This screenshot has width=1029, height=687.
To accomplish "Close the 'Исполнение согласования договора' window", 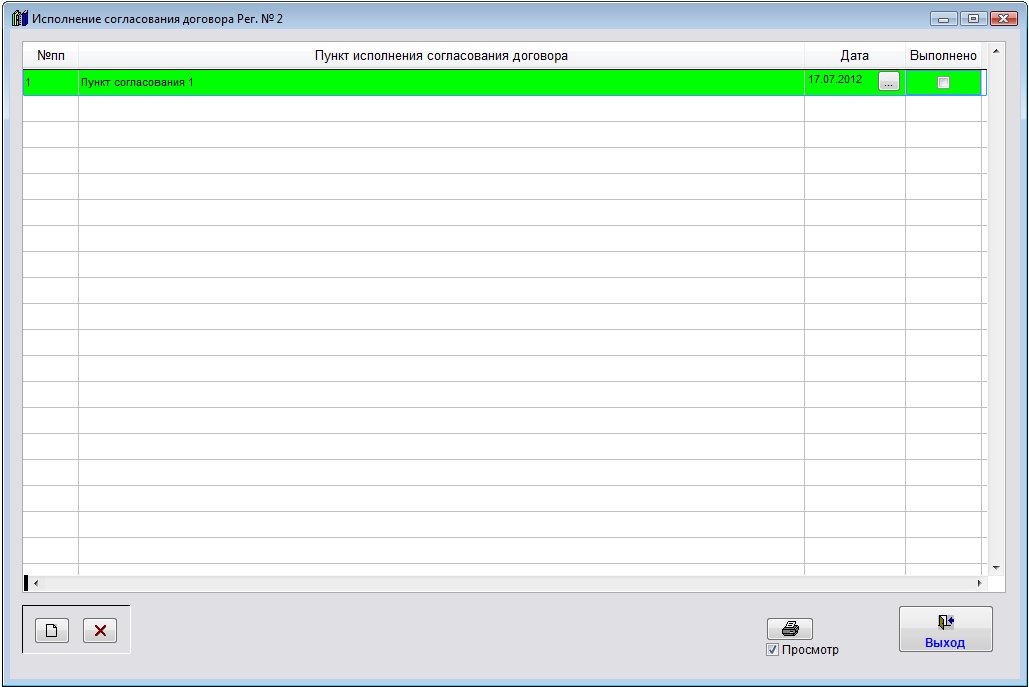I will pyautogui.click(x=1003, y=19).
